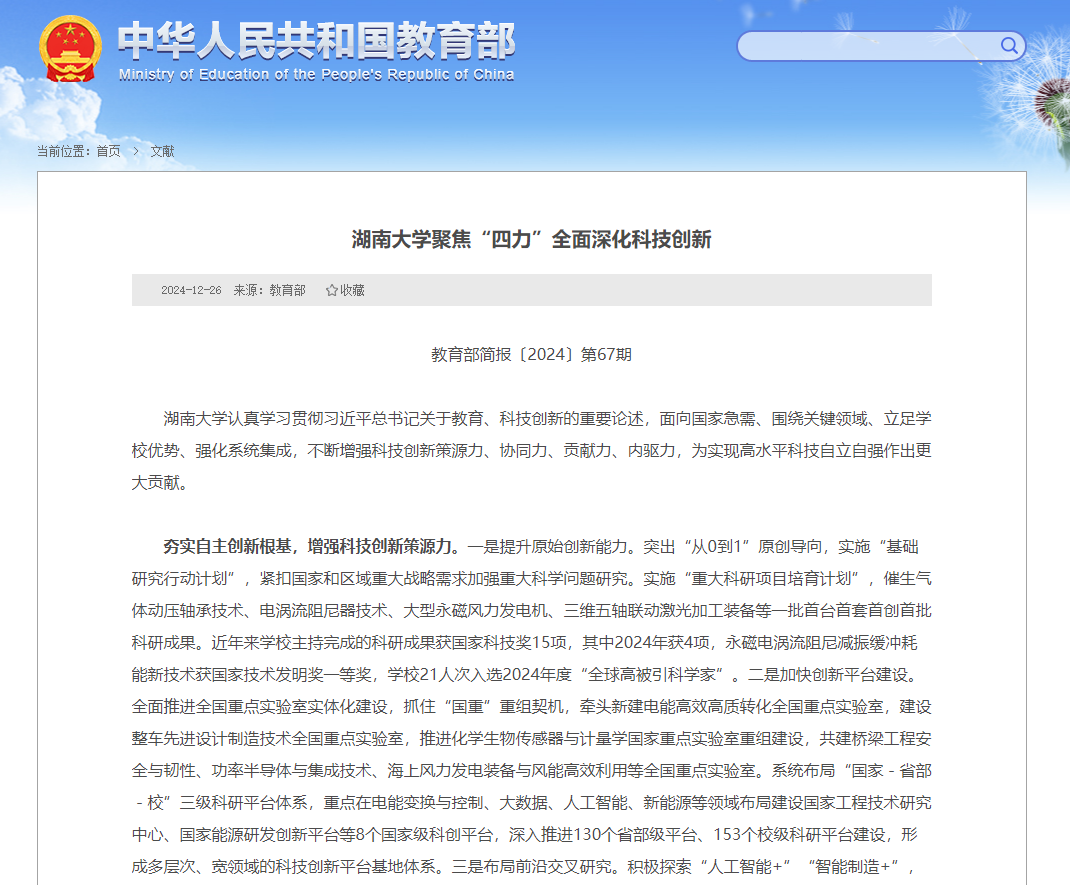This screenshot has height=885, width=1070.
Task: Click the national emblem logo
Action: pyautogui.click(x=70, y=48)
